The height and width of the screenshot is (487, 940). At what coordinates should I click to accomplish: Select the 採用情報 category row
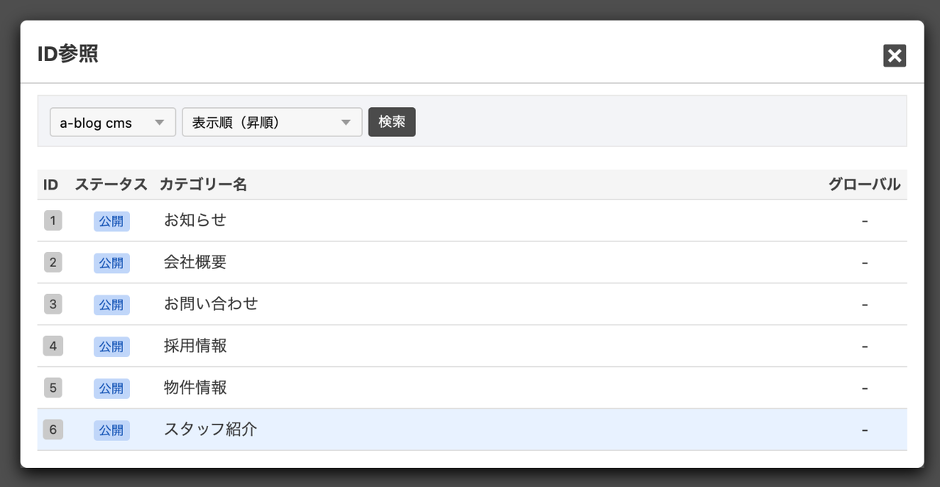coord(195,346)
